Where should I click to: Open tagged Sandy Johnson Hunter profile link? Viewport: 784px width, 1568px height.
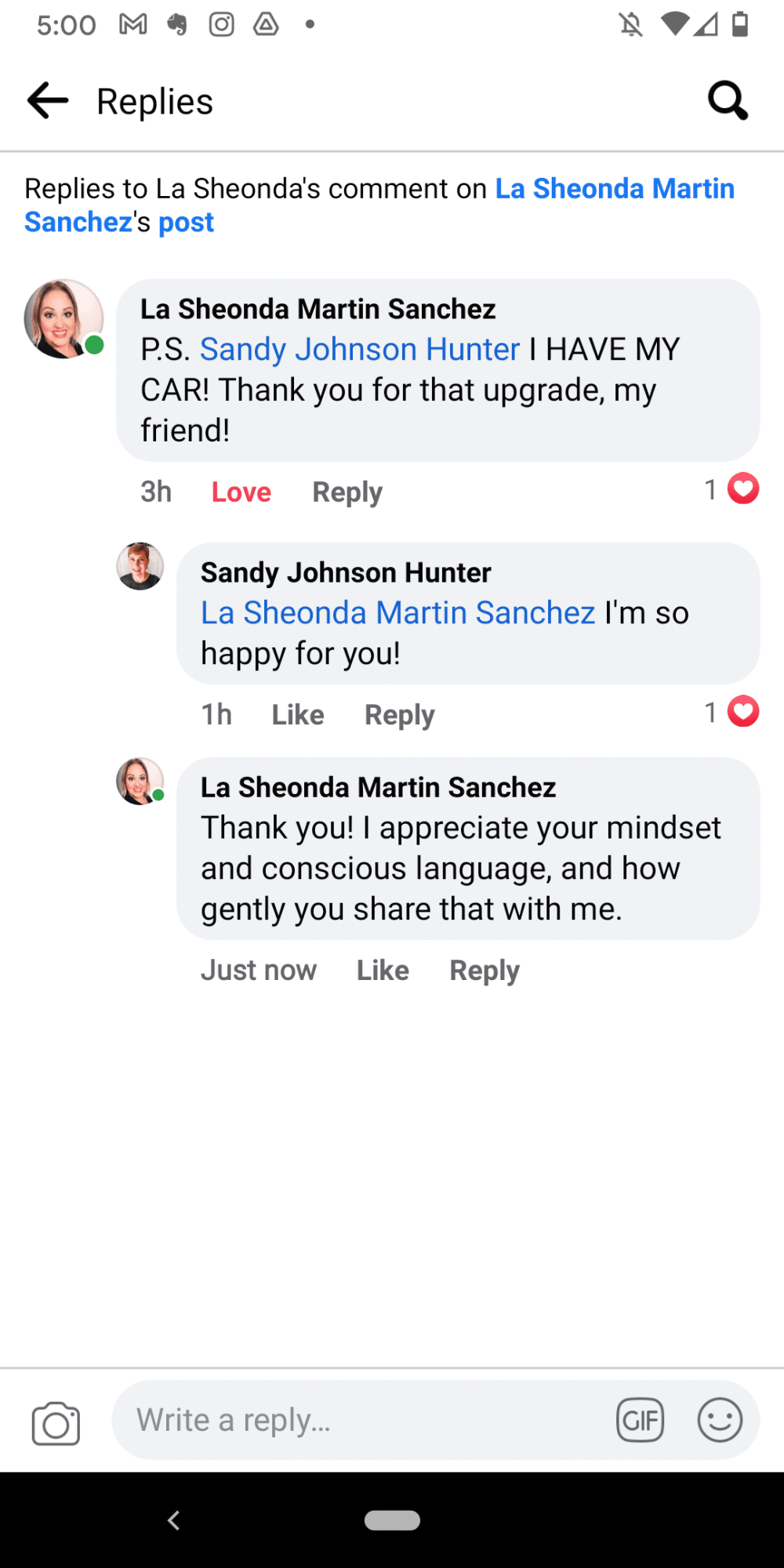click(360, 350)
